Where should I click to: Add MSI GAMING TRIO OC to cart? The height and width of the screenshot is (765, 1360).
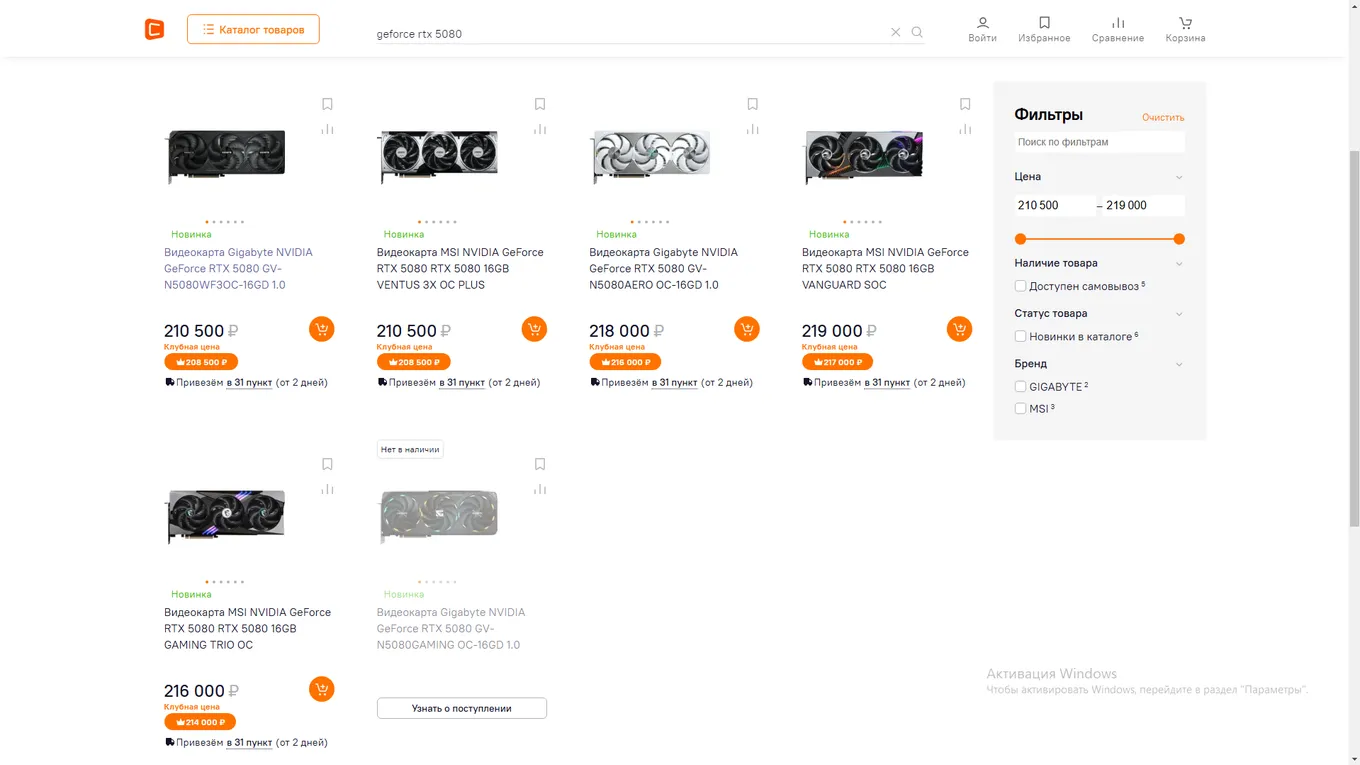click(321, 689)
